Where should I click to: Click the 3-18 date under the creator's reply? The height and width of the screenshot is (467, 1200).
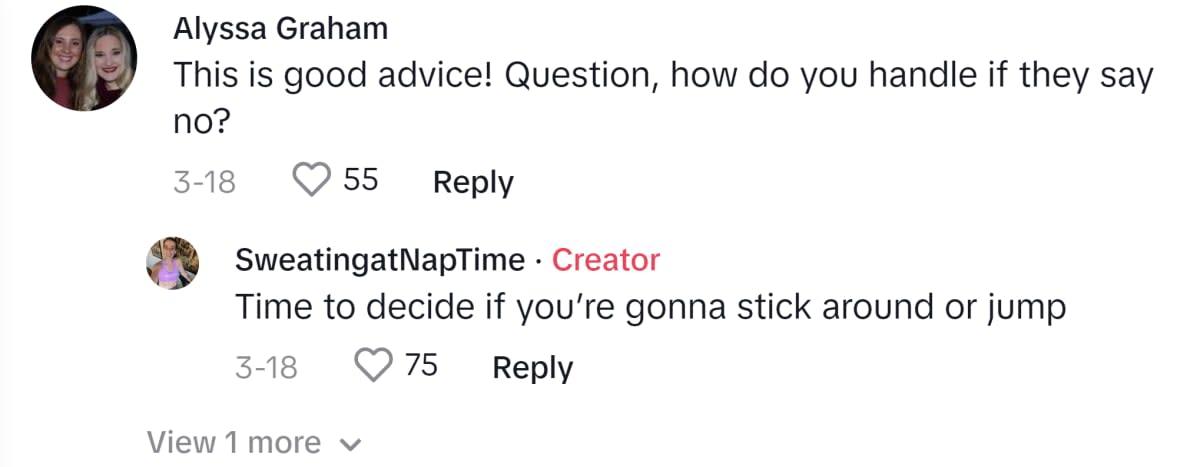266,367
